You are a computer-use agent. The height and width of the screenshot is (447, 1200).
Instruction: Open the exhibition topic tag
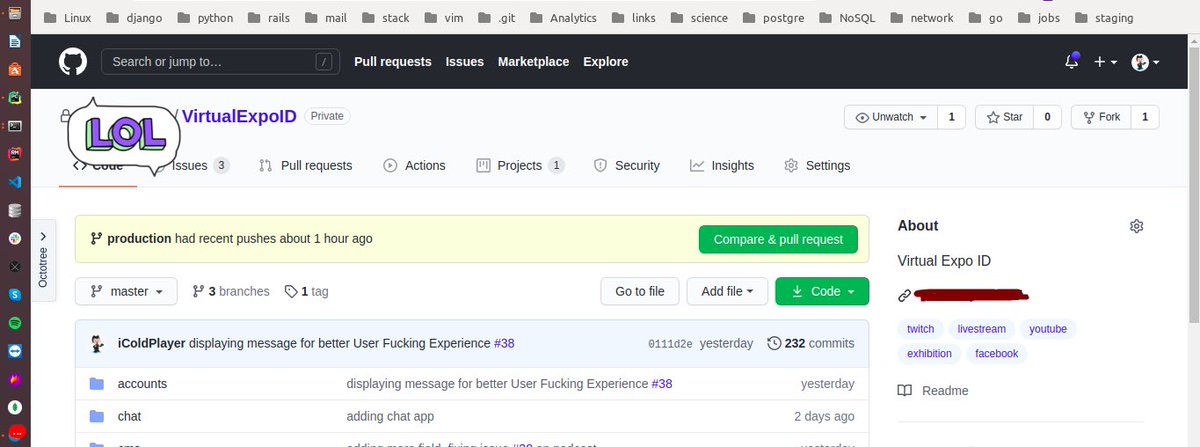click(930, 353)
